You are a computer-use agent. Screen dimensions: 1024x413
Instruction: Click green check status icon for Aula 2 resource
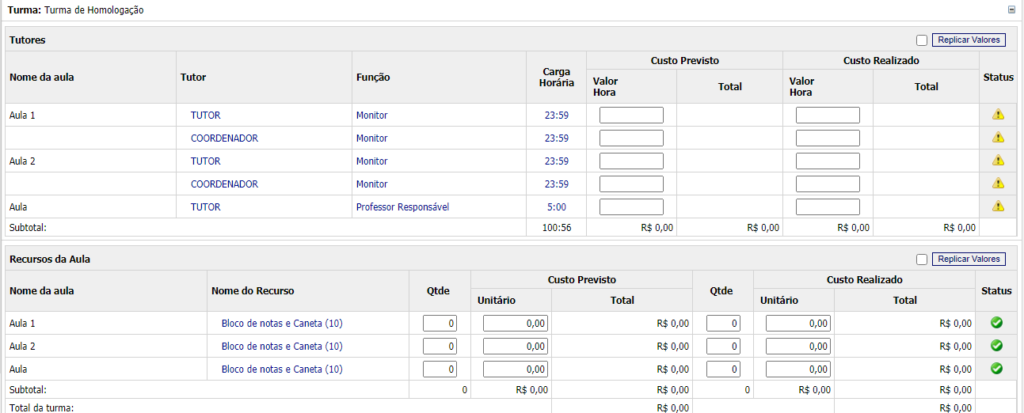[996, 346]
